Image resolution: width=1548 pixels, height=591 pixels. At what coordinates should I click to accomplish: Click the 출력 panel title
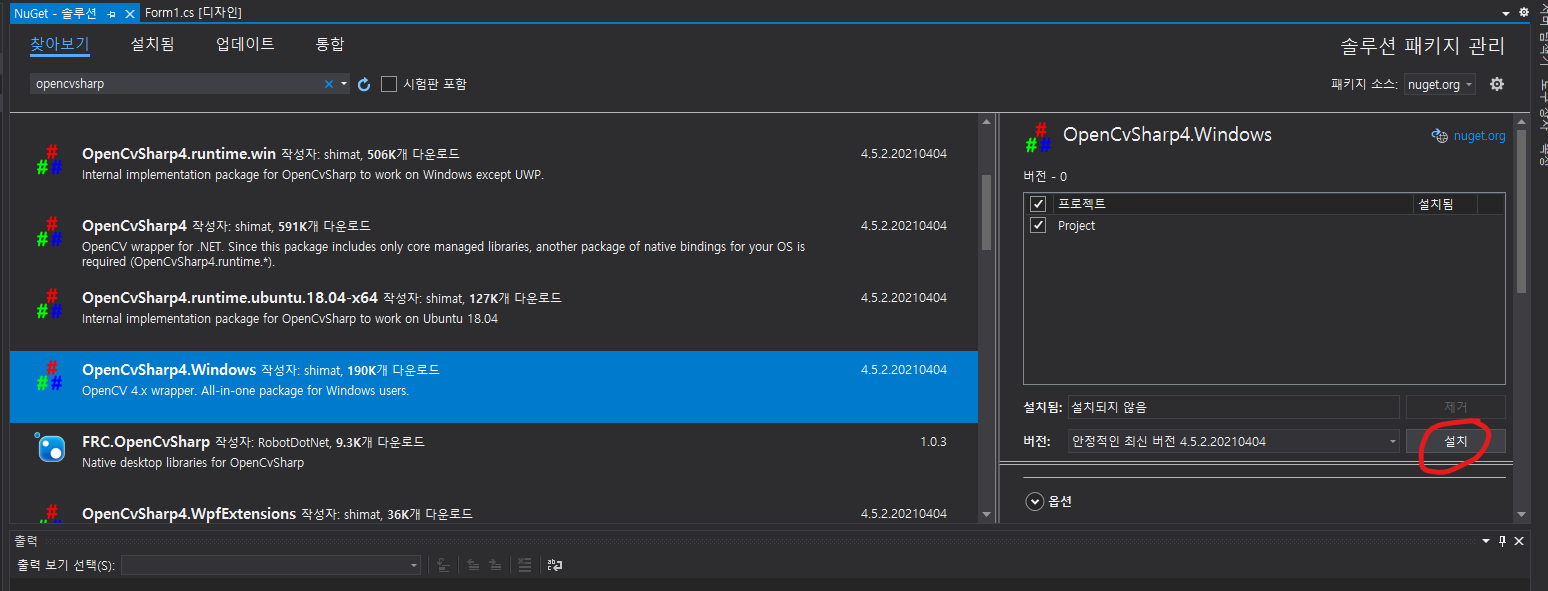26,541
